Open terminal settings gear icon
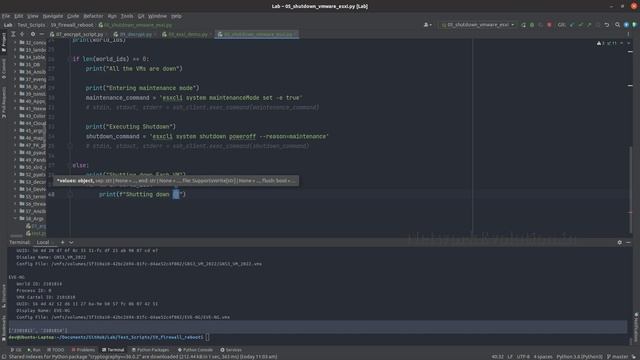This screenshot has width=640, height=360. pyautogui.click(x=620, y=242)
